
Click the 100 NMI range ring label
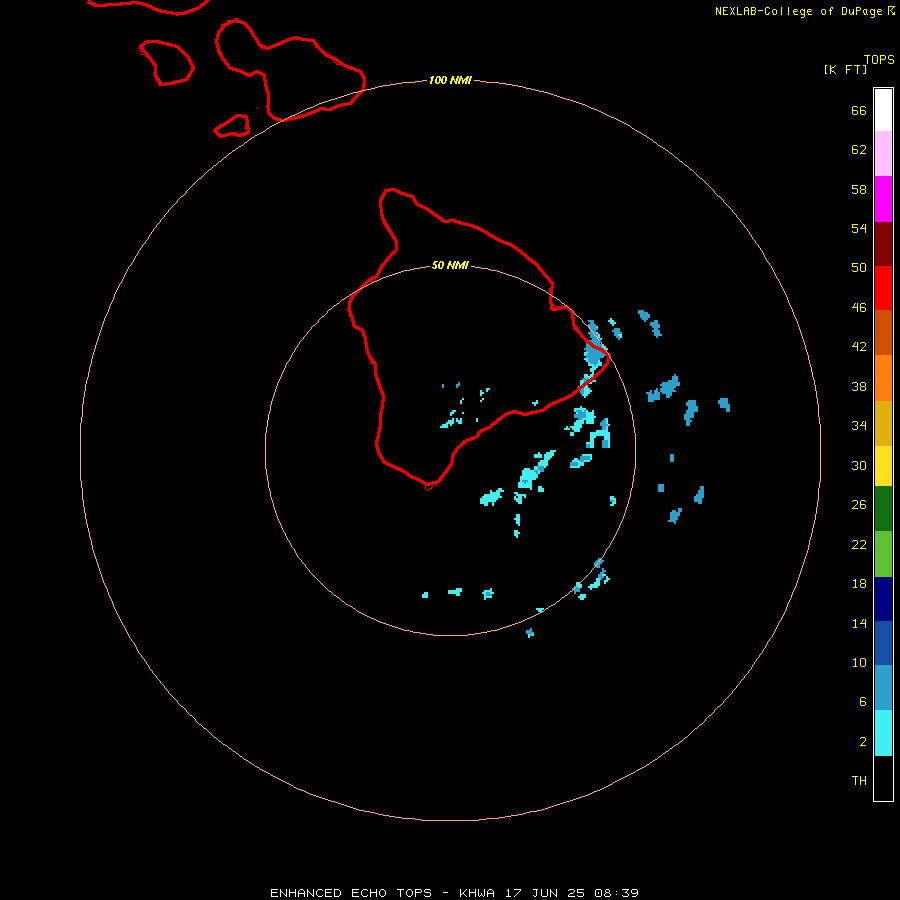point(450,80)
